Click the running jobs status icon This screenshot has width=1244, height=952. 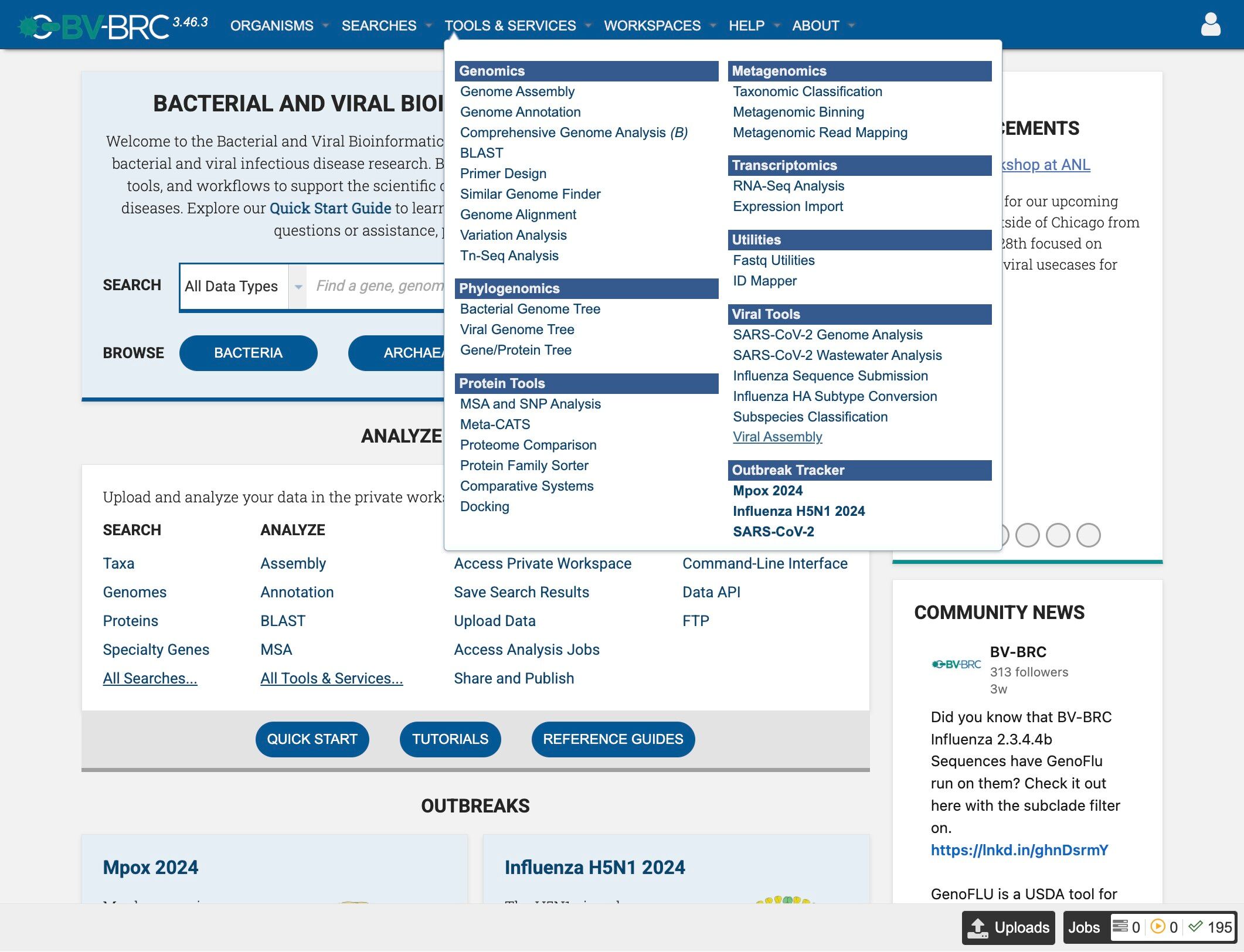coord(1158,927)
